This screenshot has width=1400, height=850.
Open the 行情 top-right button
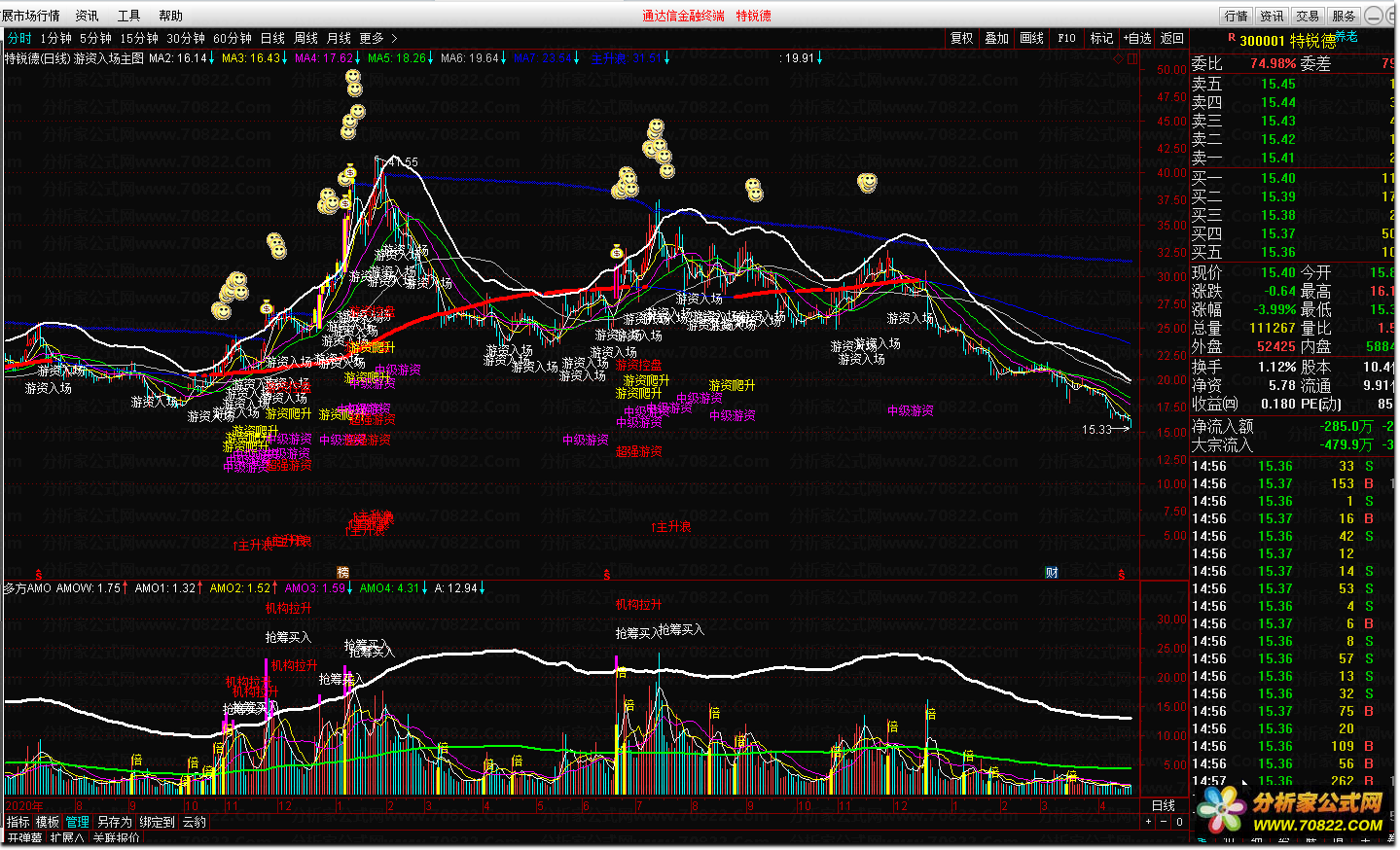point(1237,16)
